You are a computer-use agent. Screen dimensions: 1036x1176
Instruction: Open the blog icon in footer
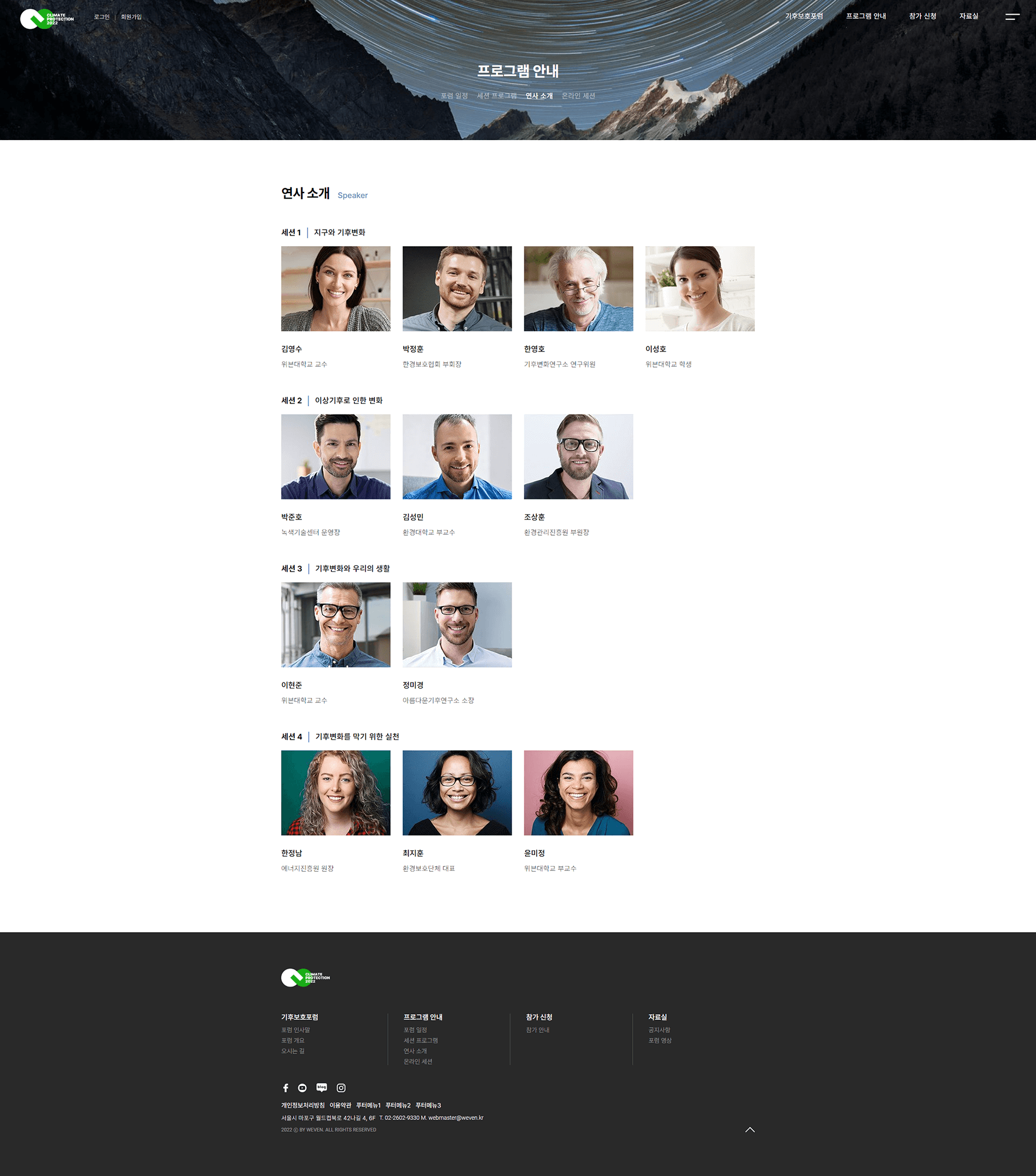[x=321, y=1088]
